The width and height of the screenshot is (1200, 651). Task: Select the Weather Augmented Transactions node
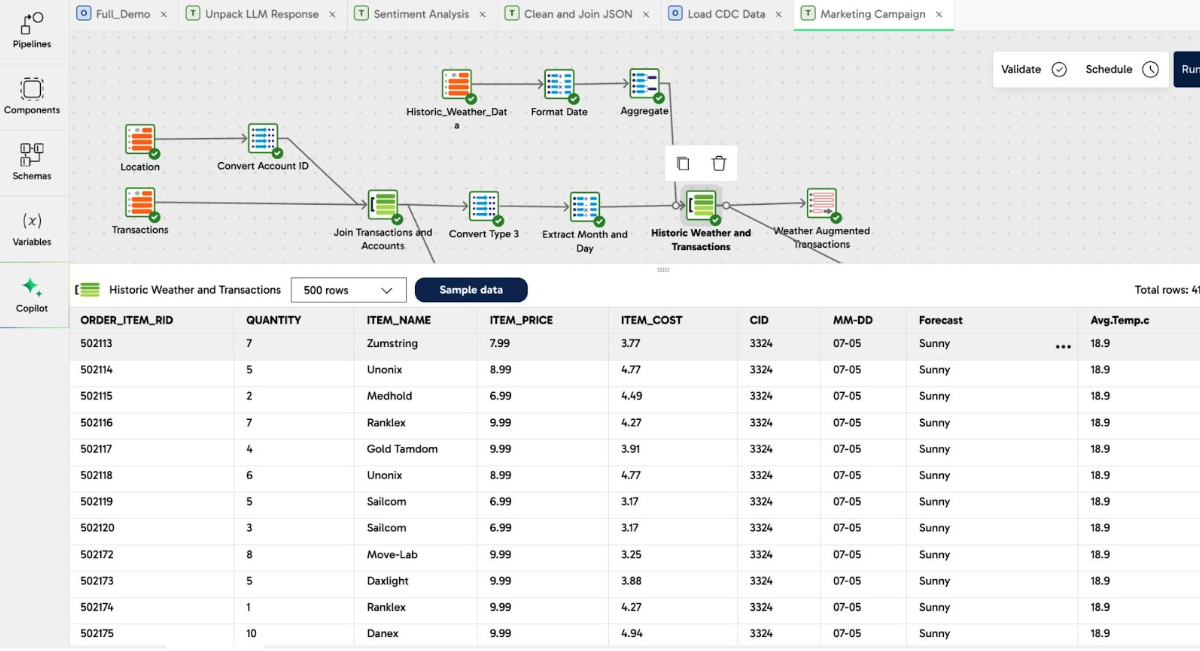(x=822, y=205)
